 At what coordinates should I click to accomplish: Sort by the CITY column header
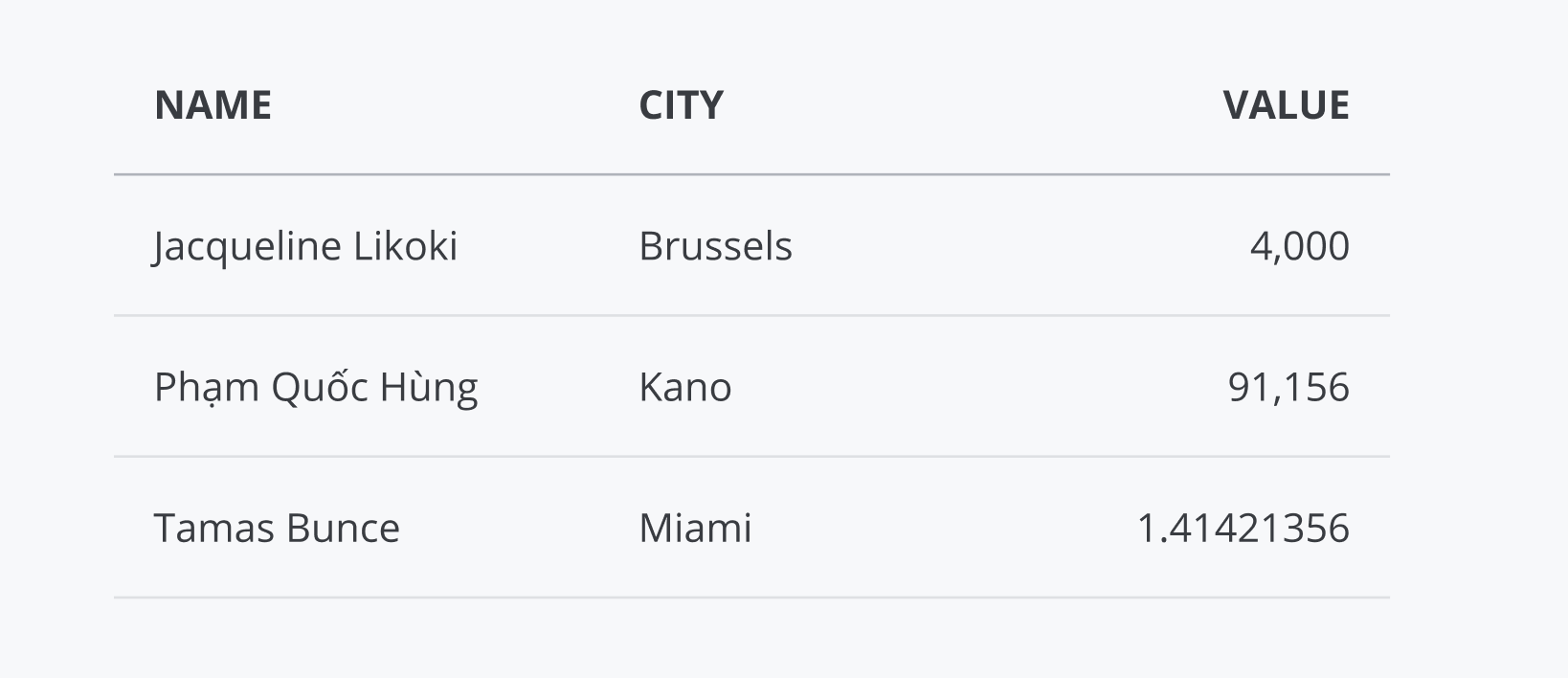pos(681,104)
